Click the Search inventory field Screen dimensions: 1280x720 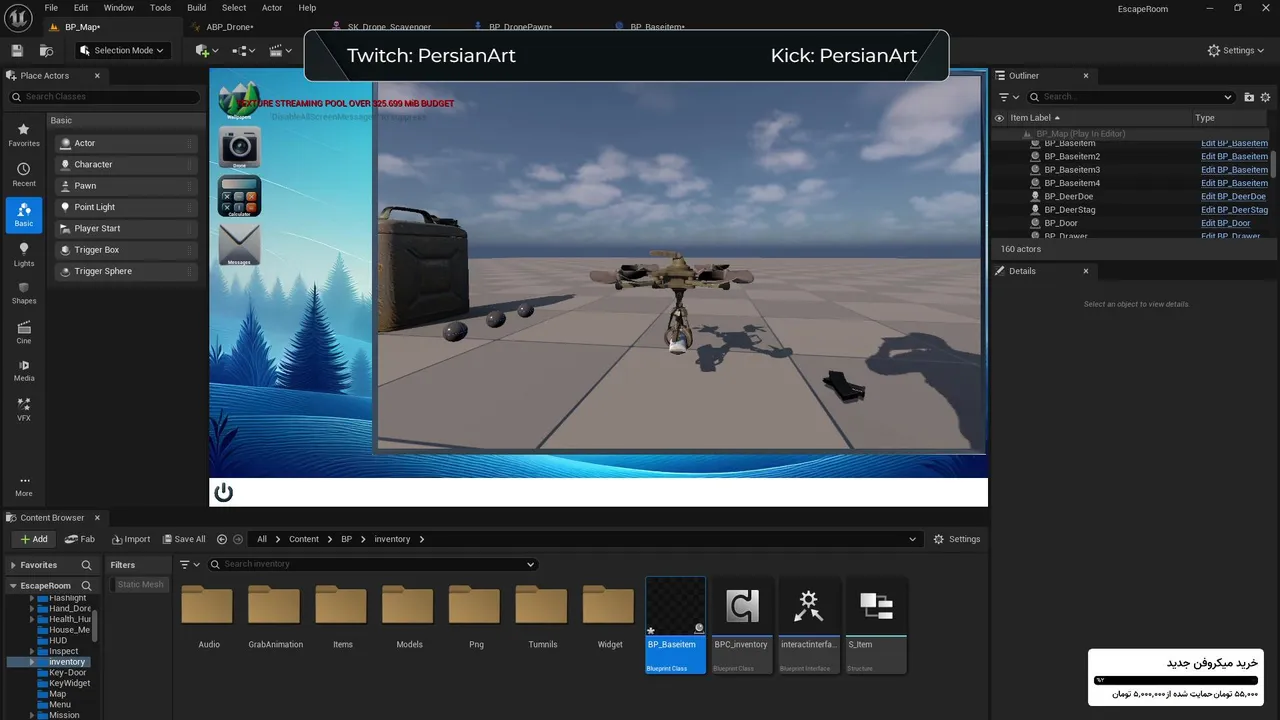pos(373,564)
